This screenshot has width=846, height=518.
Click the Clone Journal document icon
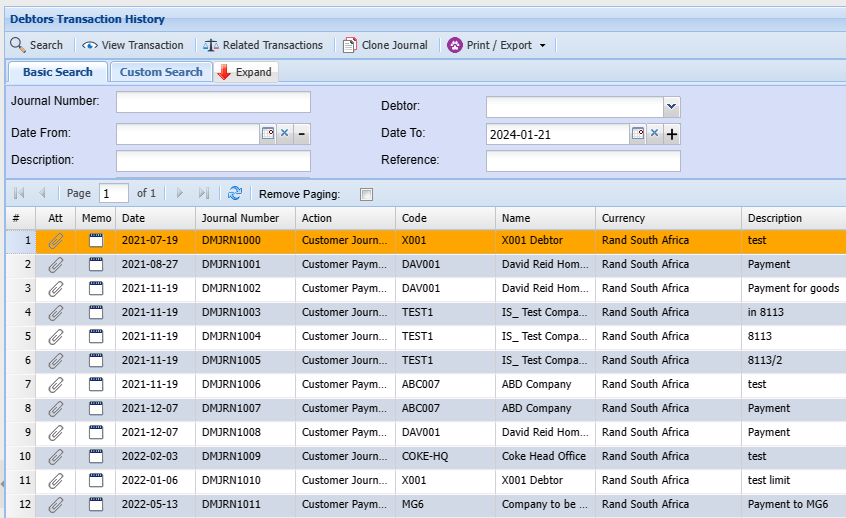pyautogui.click(x=349, y=45)
